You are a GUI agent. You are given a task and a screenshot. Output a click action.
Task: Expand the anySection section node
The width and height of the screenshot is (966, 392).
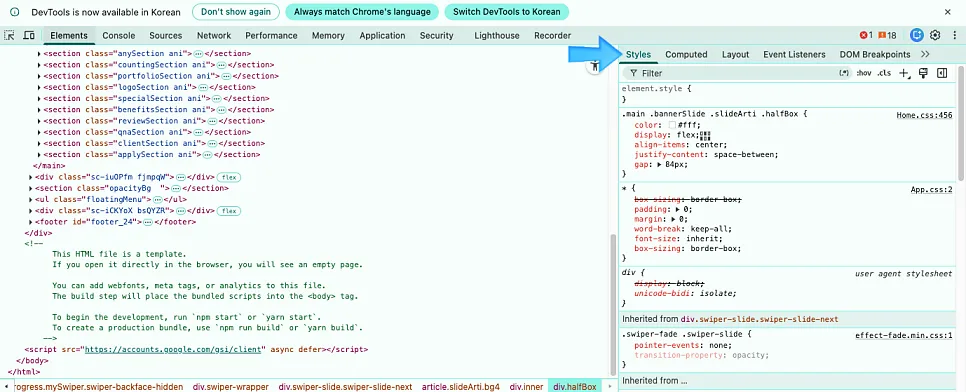click(x=39, y=54)
